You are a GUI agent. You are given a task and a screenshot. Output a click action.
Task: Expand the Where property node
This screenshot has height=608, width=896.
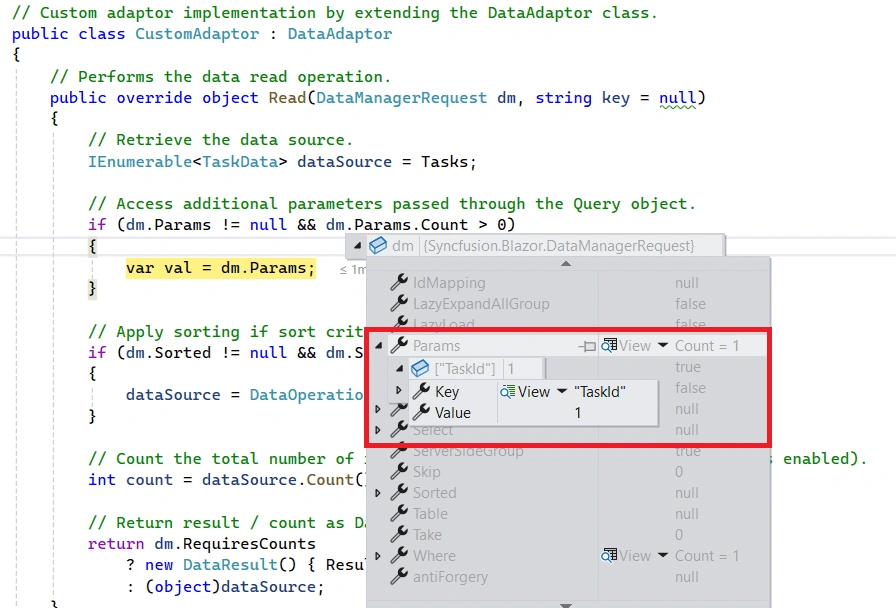(377, 555)
